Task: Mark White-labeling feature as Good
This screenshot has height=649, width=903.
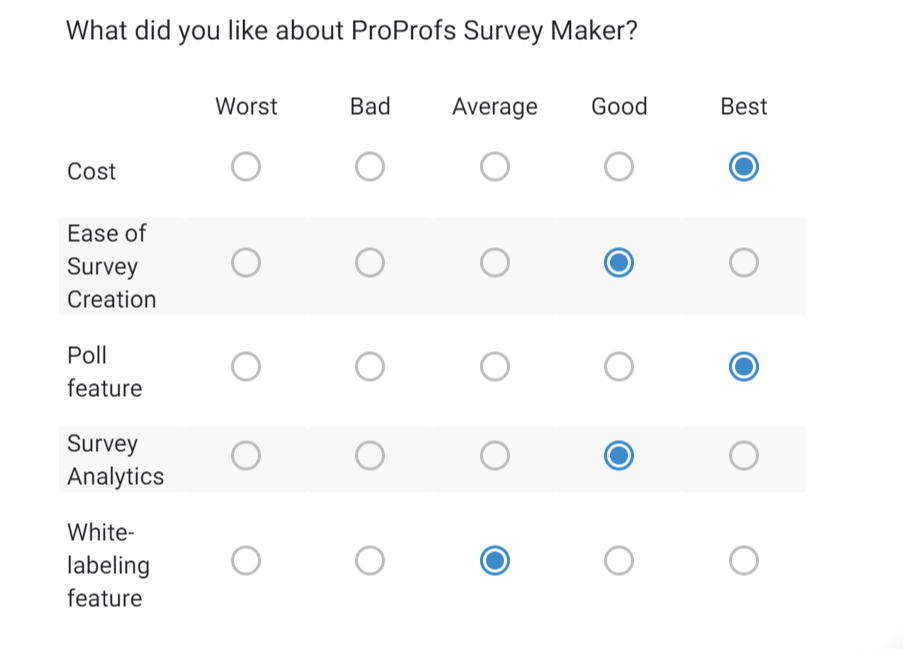Action: coord(618,560)
